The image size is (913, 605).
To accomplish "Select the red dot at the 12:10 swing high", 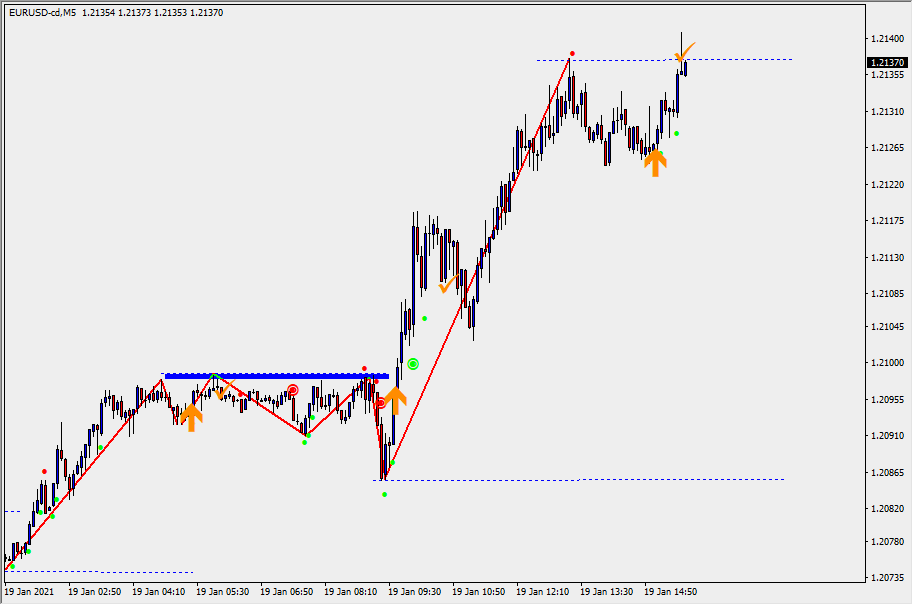I will click(x=572, y=53).
